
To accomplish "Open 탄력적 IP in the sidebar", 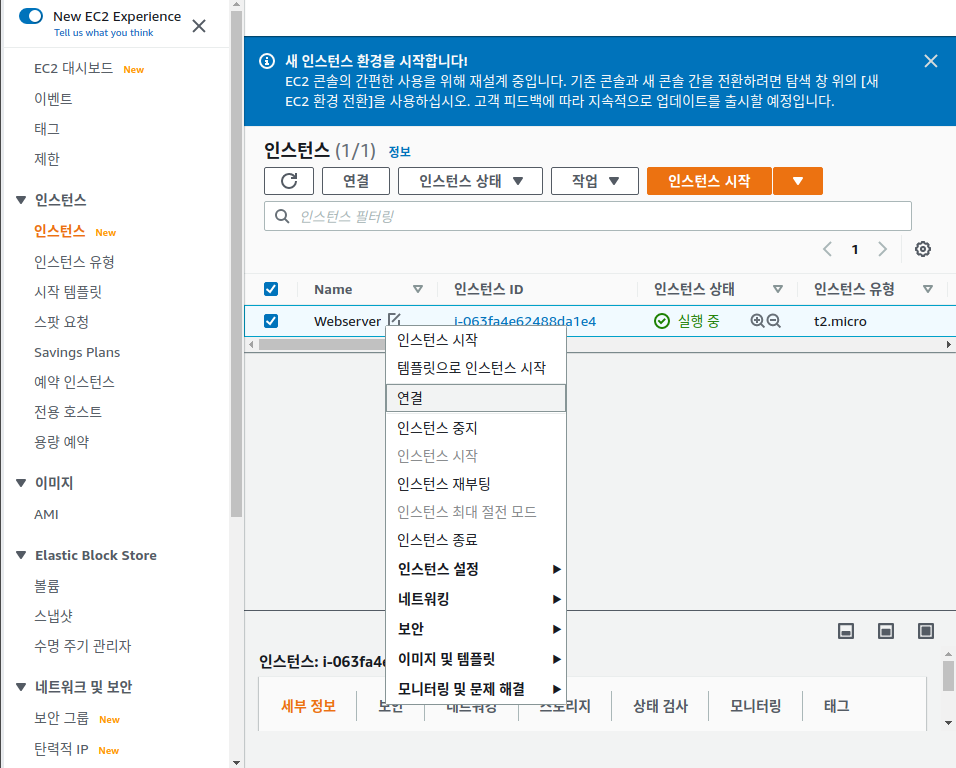I will tap(61, 749).
